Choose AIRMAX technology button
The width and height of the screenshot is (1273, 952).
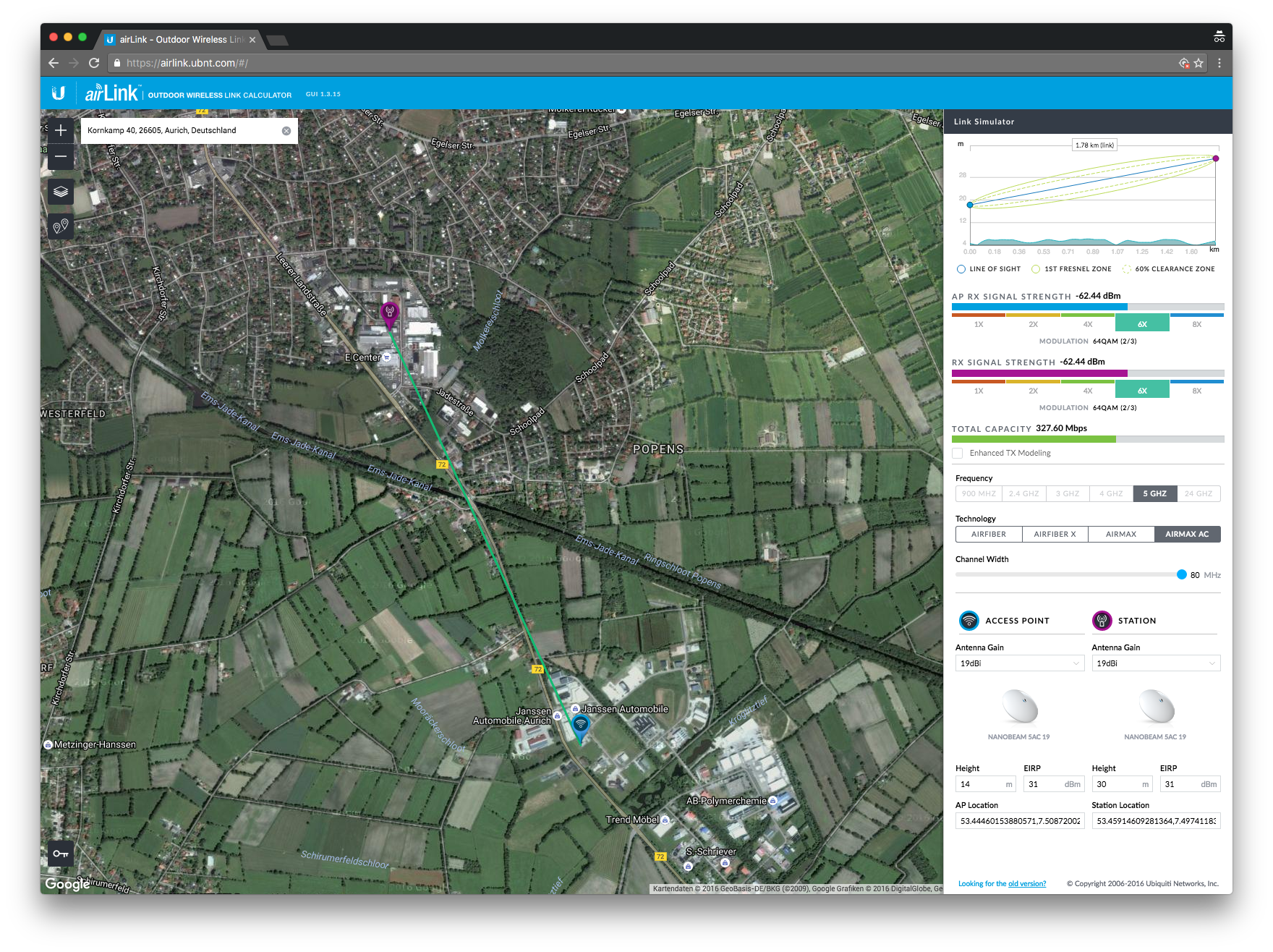pos(1120,534)
